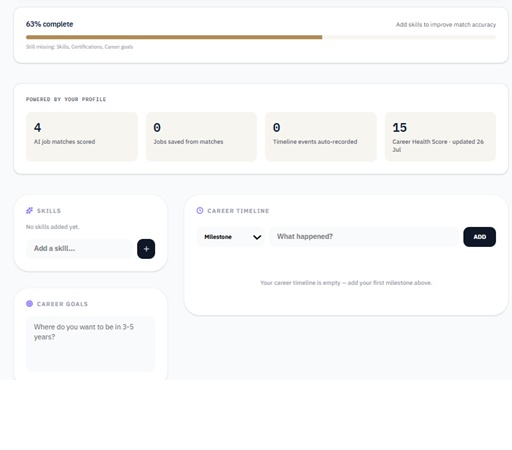Click '63% complete' heading
Image resolution: width=512 pixels, height=450 pixels.
(x=49, y=24)
